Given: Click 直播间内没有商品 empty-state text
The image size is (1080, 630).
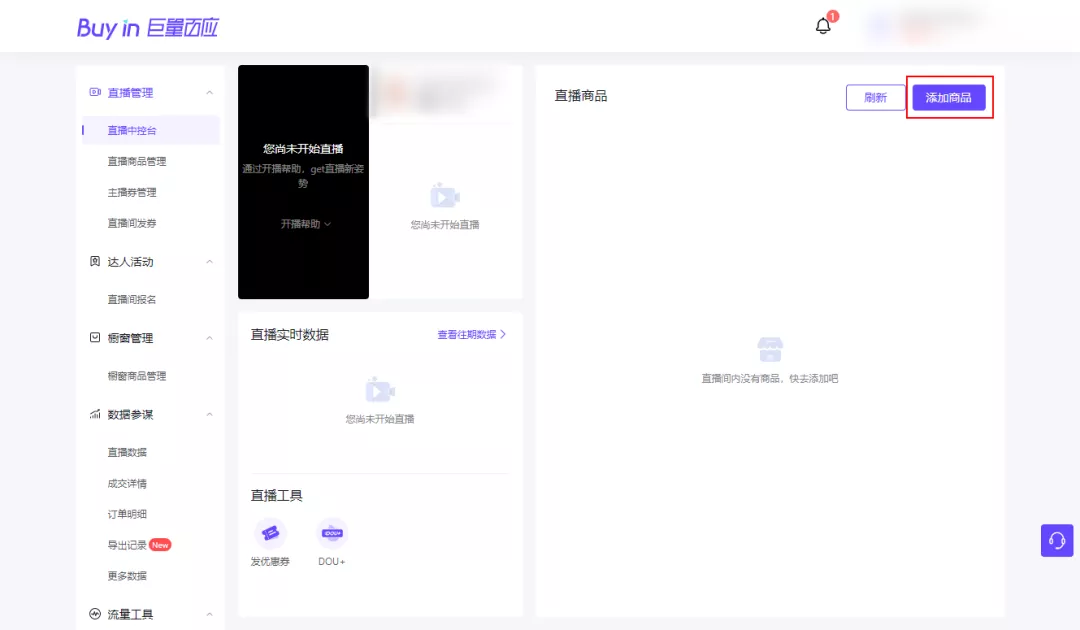Looking at the screenshot, I should click(x=769, y=379).
